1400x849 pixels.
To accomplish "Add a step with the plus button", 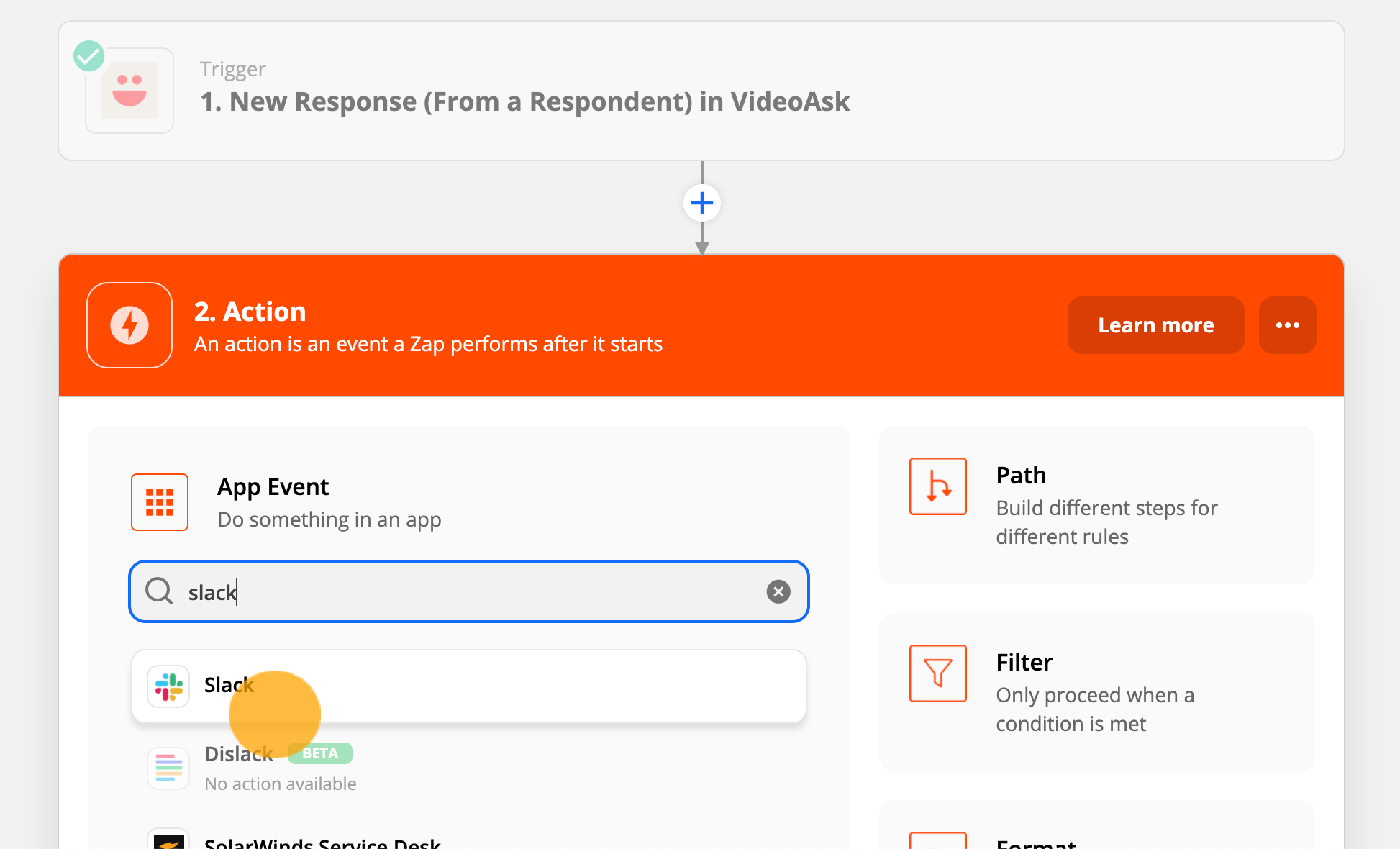I will click(702, 203).
